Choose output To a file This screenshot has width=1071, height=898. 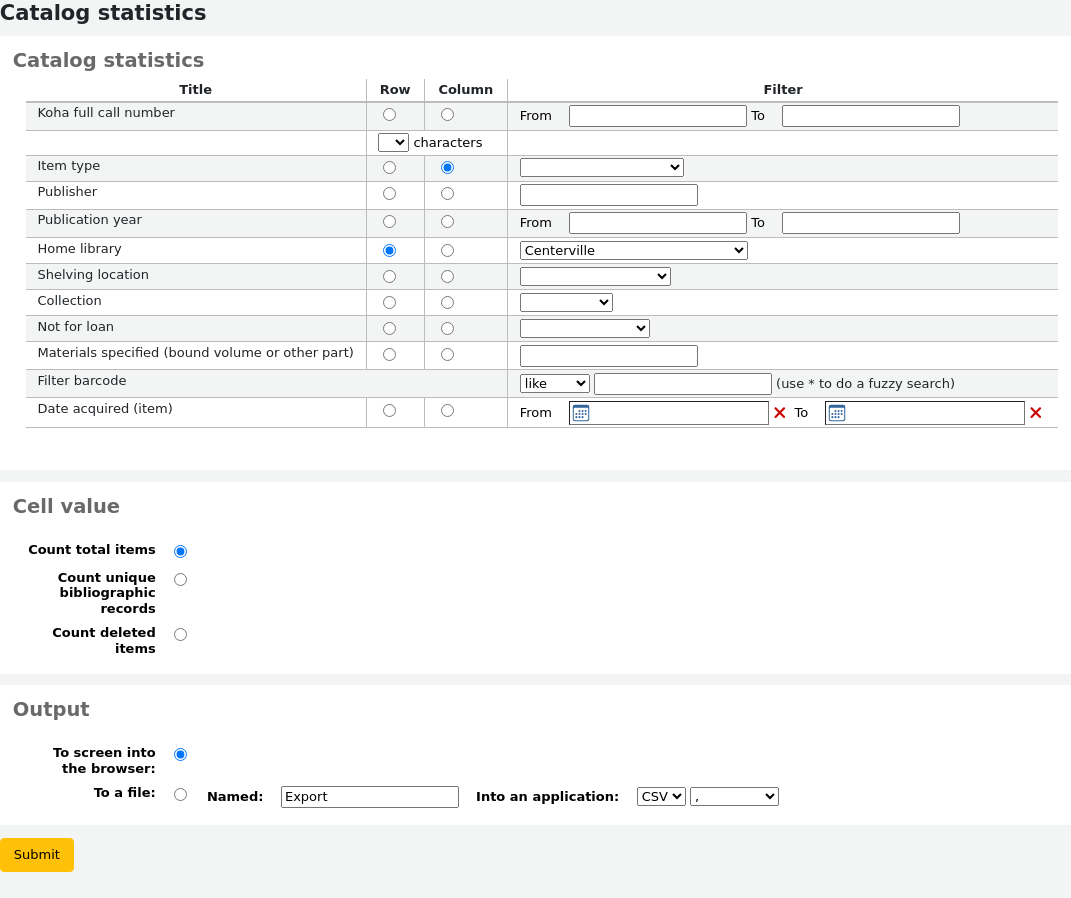(180, 795)
